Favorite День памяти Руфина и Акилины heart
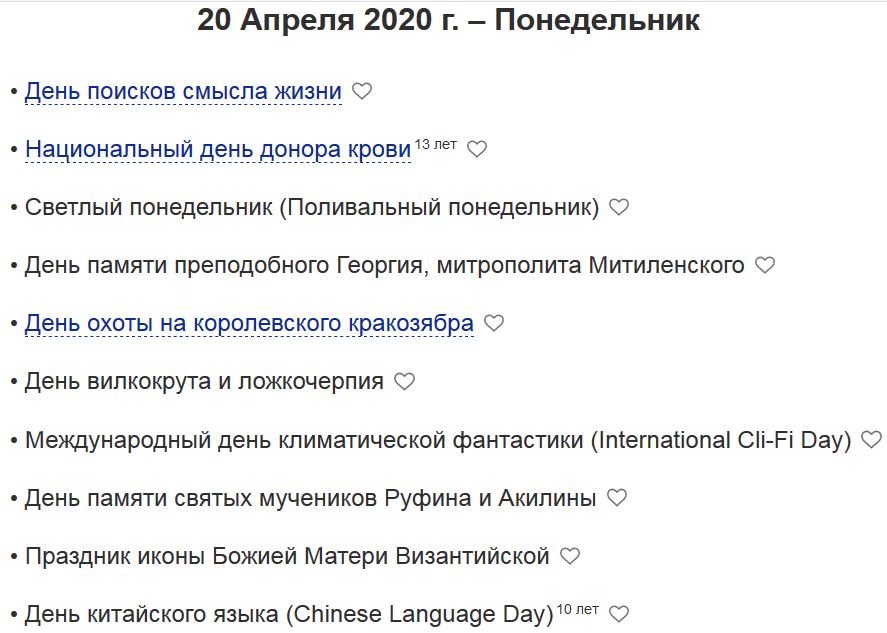The height and width of the screenshot is (633, 887). coord(617,497)
